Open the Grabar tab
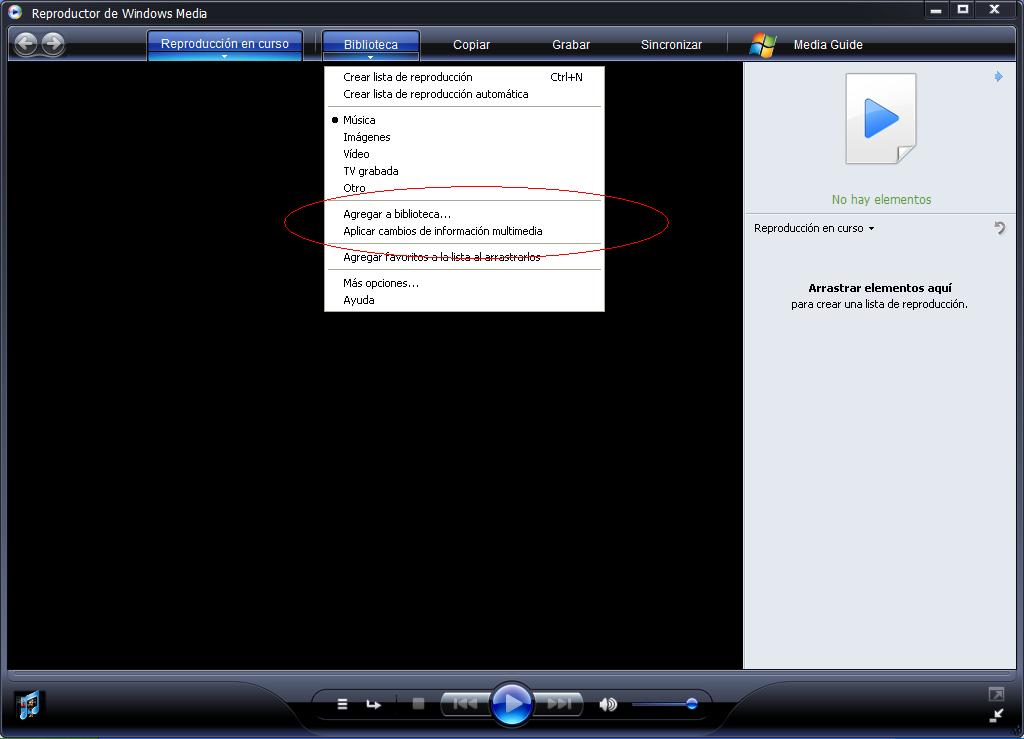 point(571,44)
